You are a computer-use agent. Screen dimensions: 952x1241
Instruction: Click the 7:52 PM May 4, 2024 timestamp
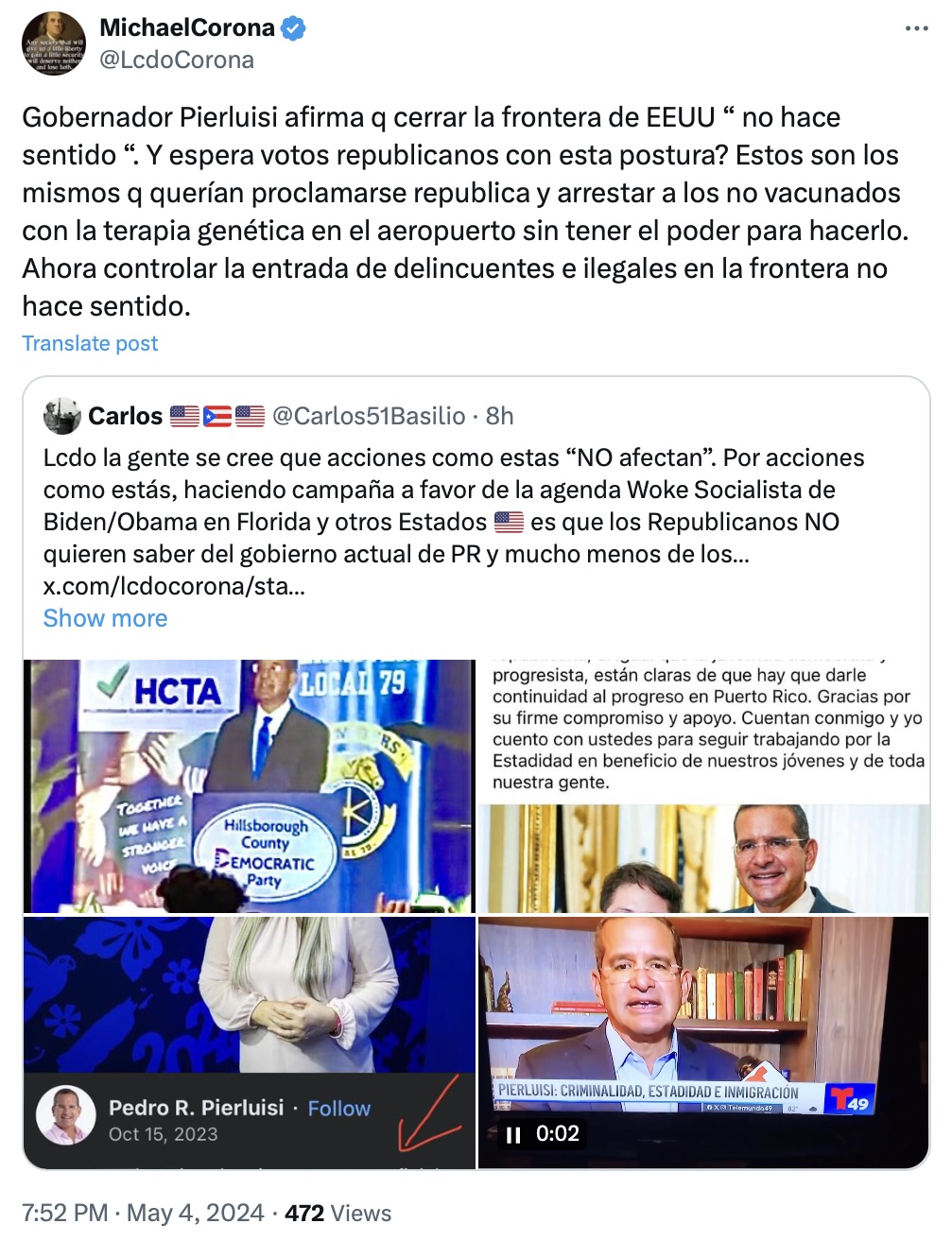(x=144, y=1213)
